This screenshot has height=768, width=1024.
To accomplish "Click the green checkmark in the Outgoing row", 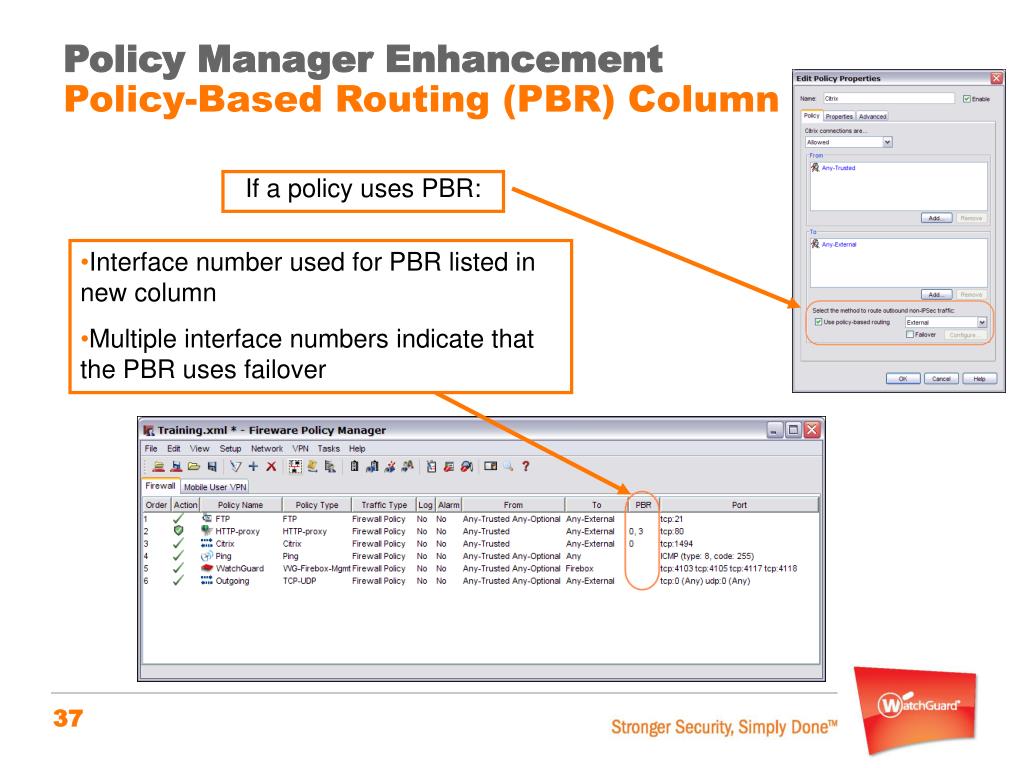I will (178, 581).
